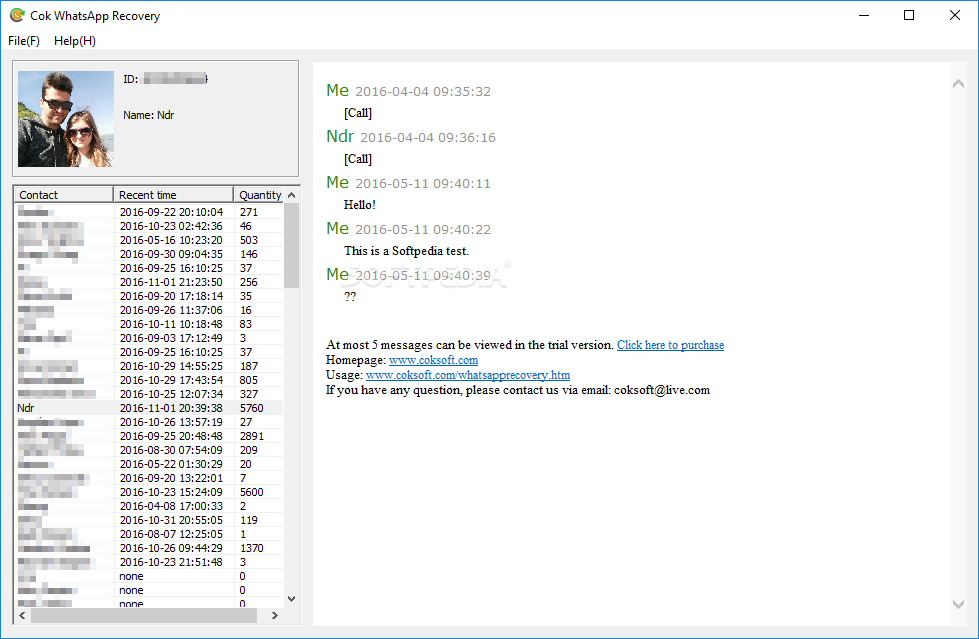Screen dimensions: 979x639
Task: Select row with time 2016-04-08 17:00:33
Action: click(x=149, y=506)
